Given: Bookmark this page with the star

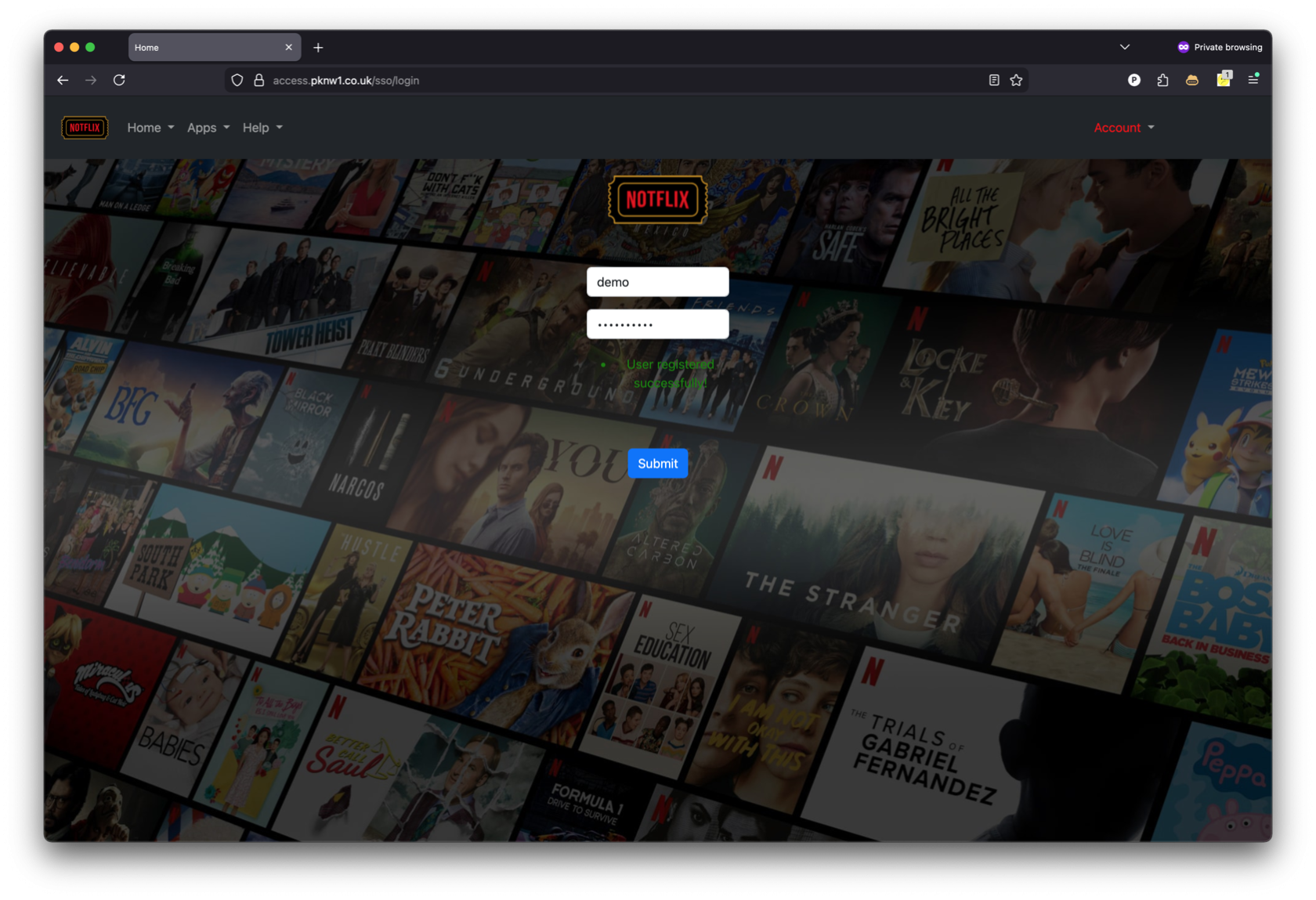Looking at the screenshot, I should click(1016, 80).
